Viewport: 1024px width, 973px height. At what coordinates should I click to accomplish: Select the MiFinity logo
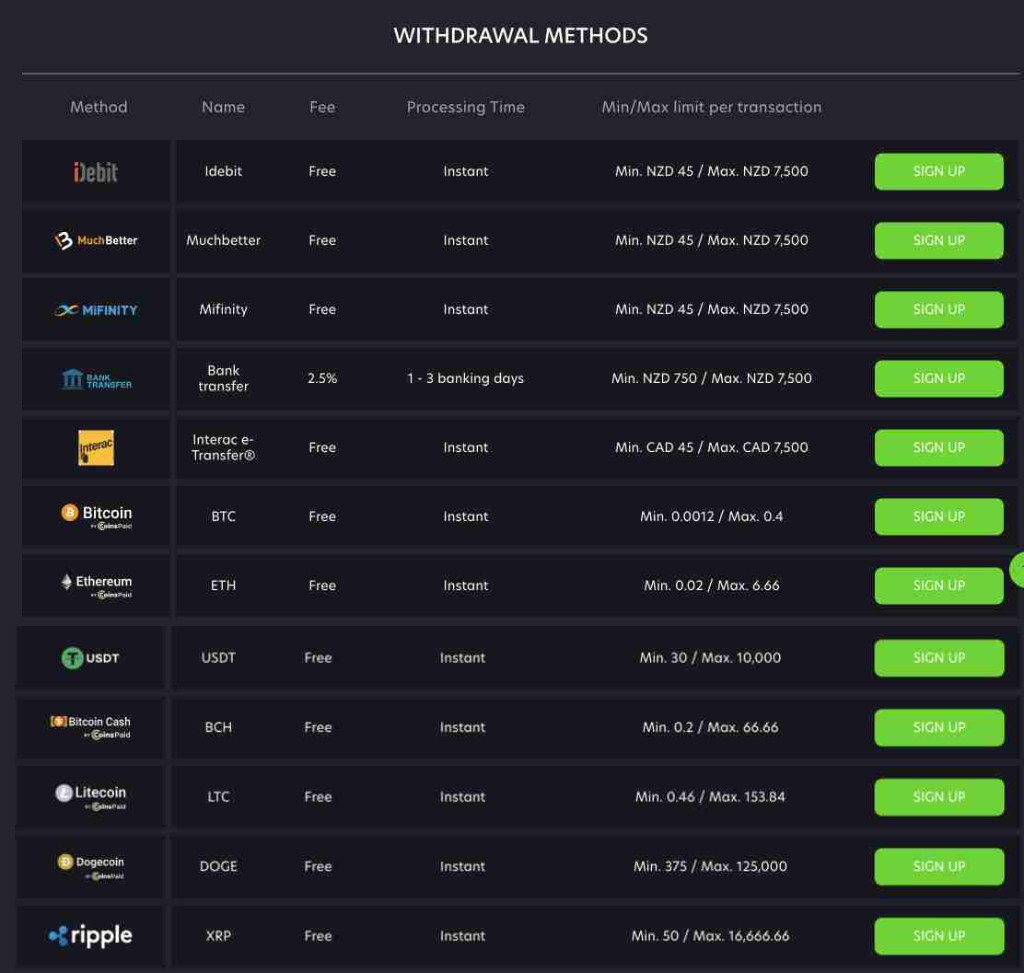pyautogui.click(x=94, y=309)
